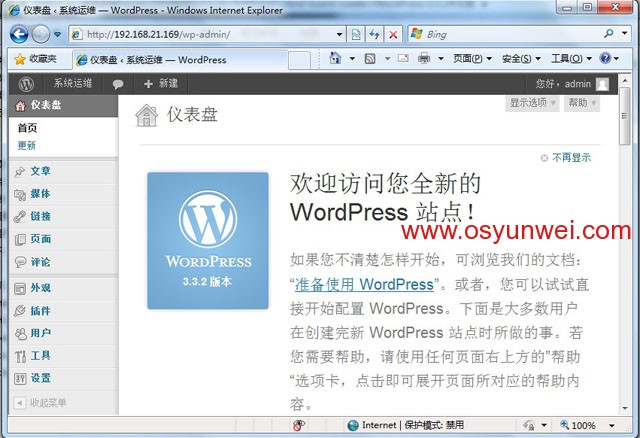Viewport: 640px width, 438px height.
Task: Click the 文章 pushpin icon
Action: [20, 172]
